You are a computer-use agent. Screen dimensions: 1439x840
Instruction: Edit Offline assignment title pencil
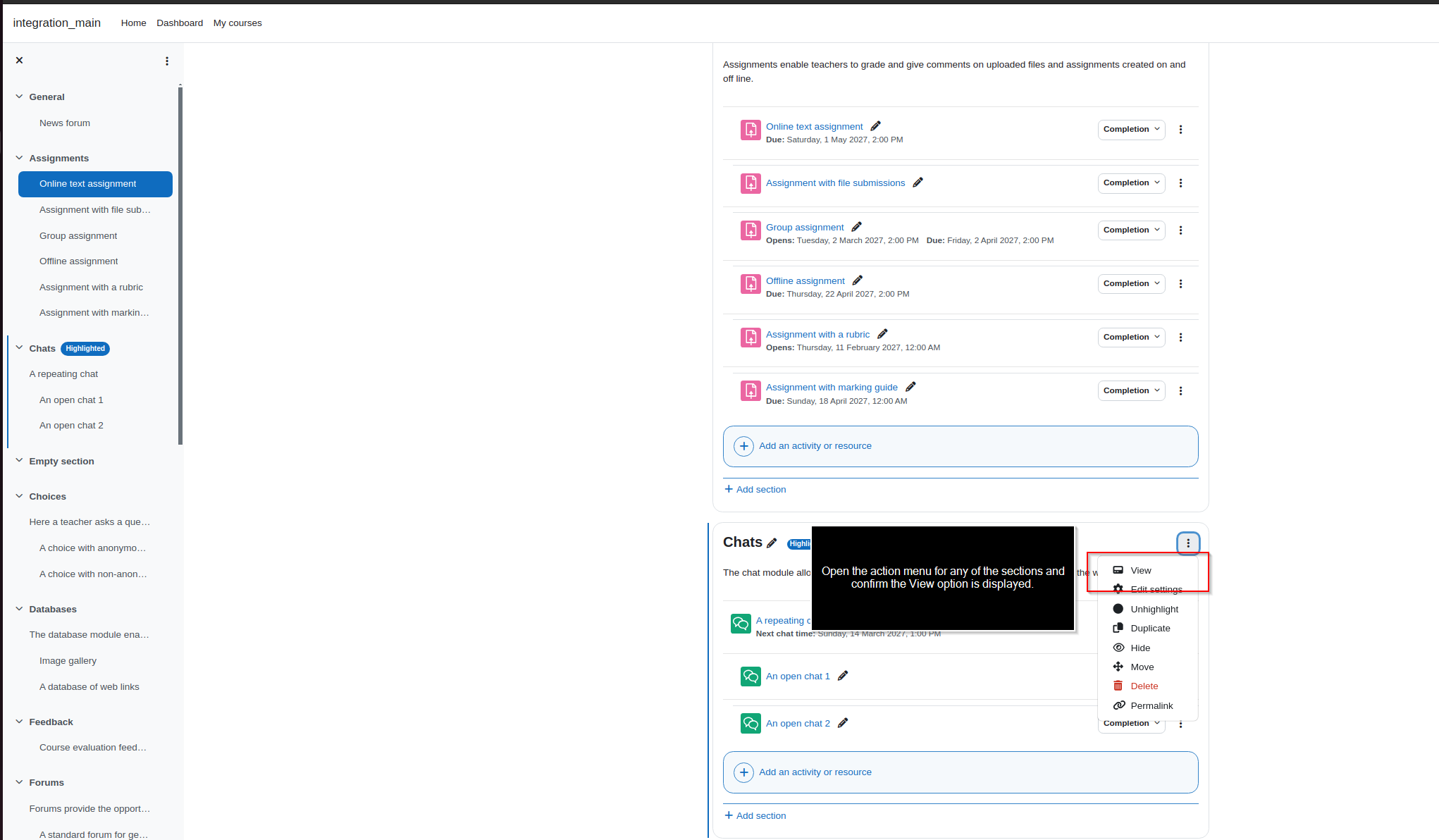coord(858,280)
